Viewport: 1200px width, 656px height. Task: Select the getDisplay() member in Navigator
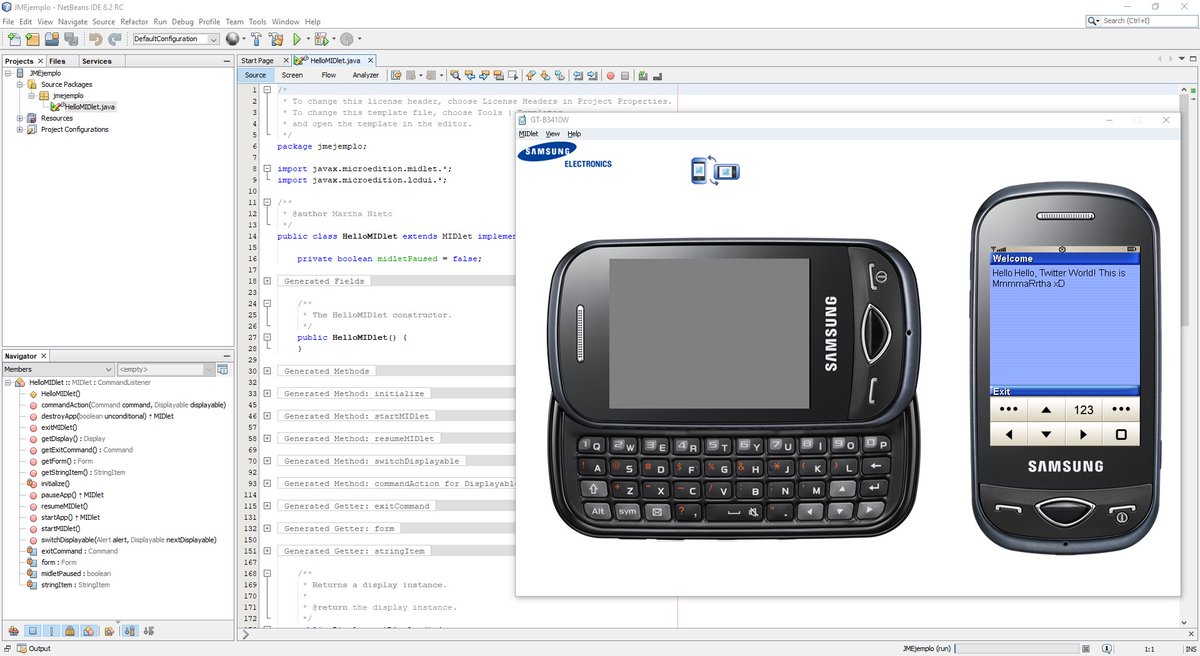(x=73, y=438)
